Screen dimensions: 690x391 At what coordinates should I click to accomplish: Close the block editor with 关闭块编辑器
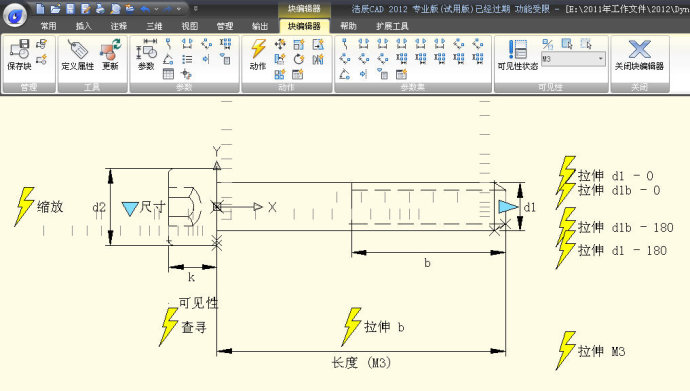[639, 55]
